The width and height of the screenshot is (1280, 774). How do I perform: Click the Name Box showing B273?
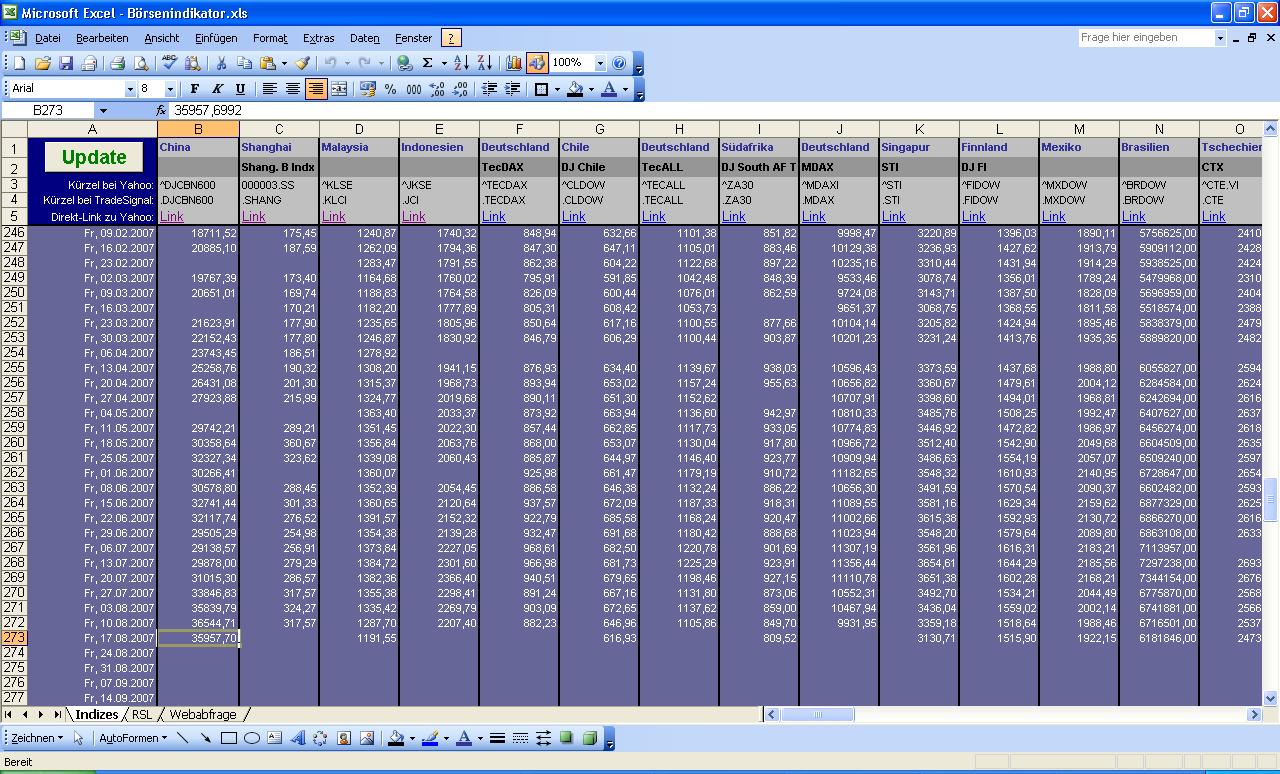pos(48,110)
